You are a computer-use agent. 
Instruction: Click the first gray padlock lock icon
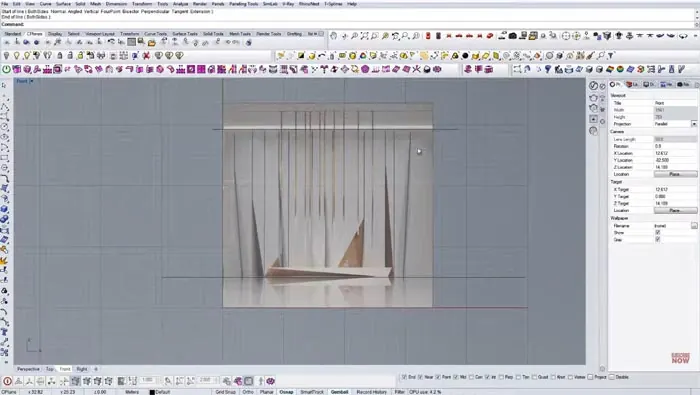coord(59,56)
